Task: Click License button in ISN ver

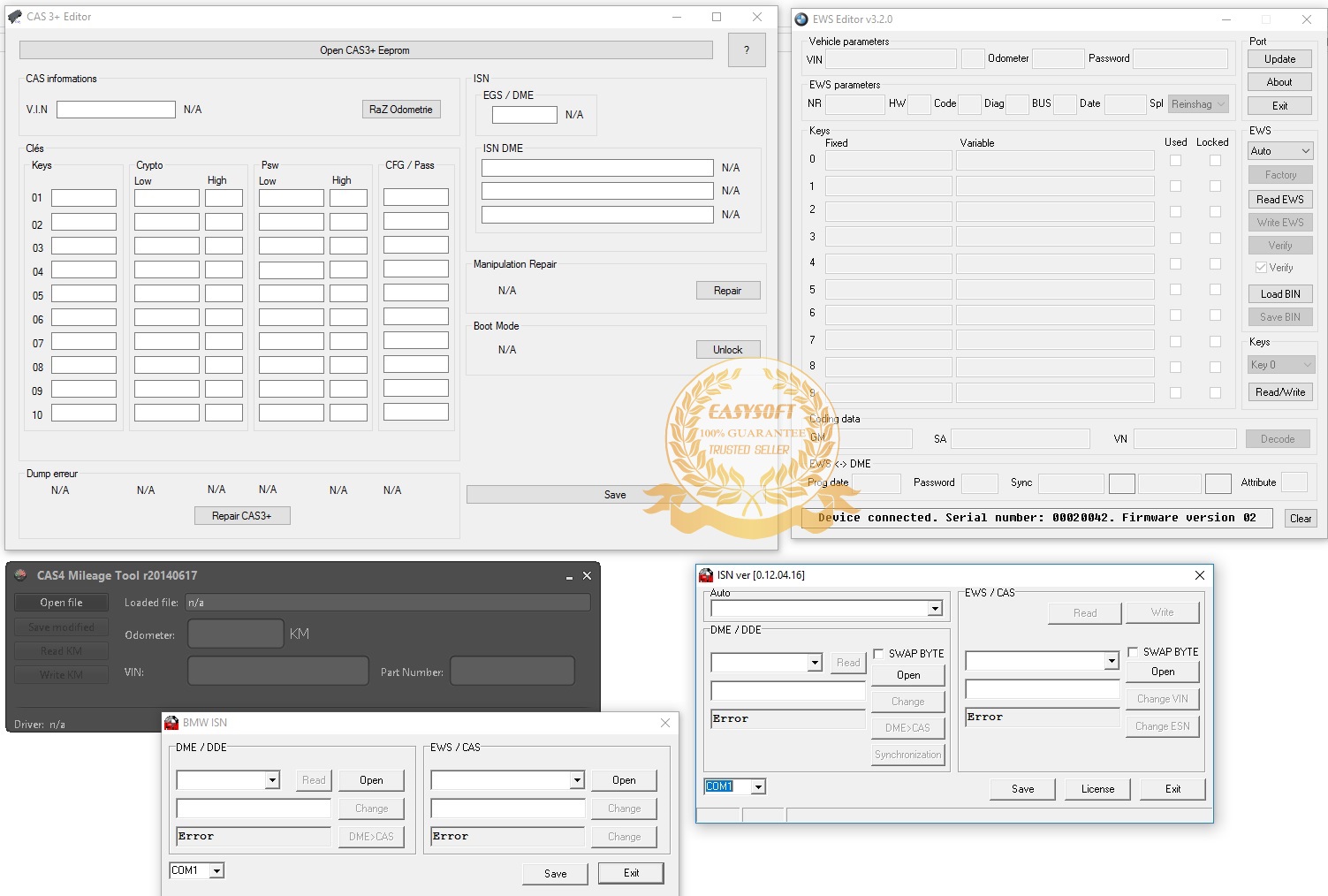Action: (1097, 789)
